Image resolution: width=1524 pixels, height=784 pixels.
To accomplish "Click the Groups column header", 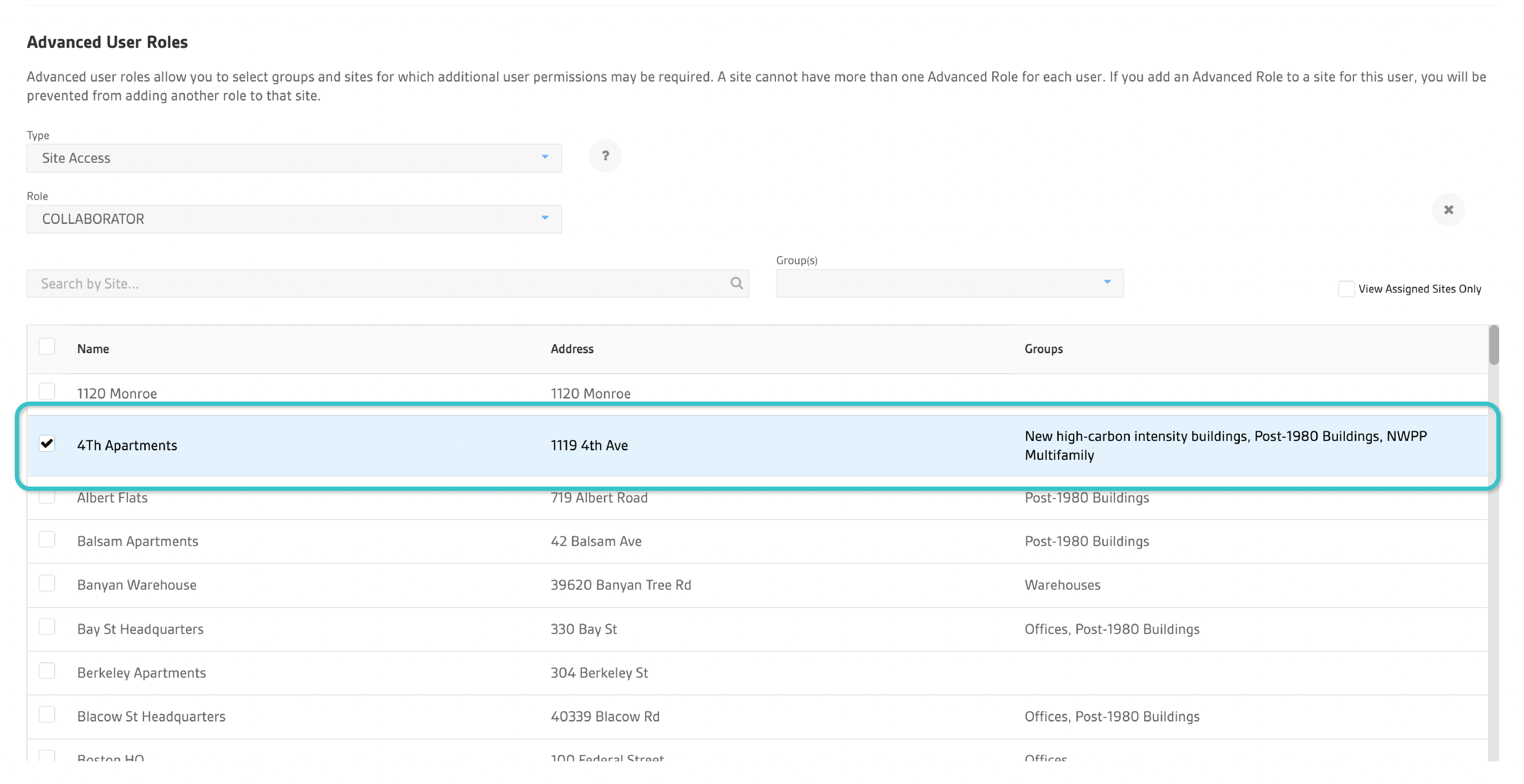I will coord(1043,349).
